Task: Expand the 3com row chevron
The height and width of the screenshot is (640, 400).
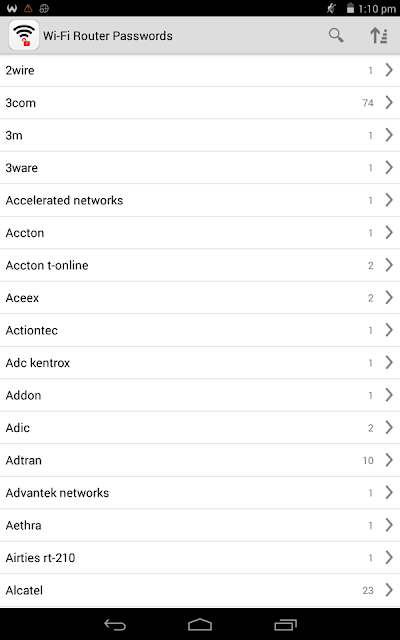Action: (x=389, y=102)
